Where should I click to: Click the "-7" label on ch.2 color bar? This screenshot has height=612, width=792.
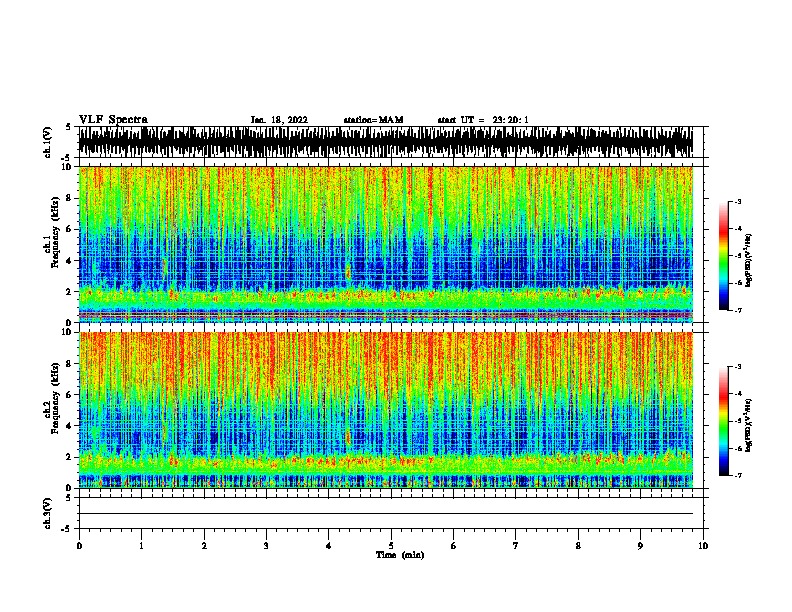point(737,475)
